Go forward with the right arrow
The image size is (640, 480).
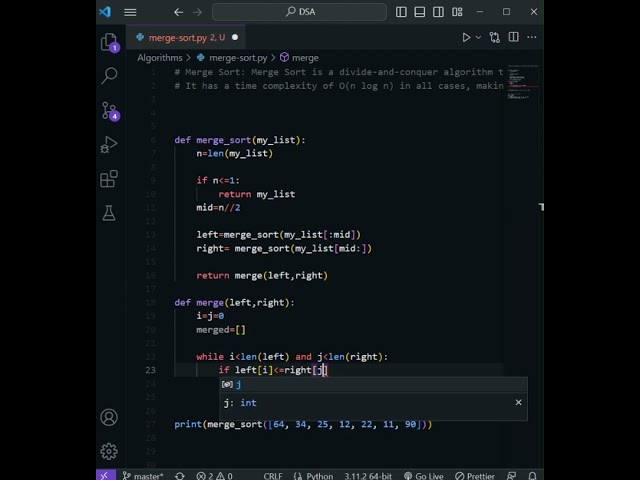click(198, 12)
